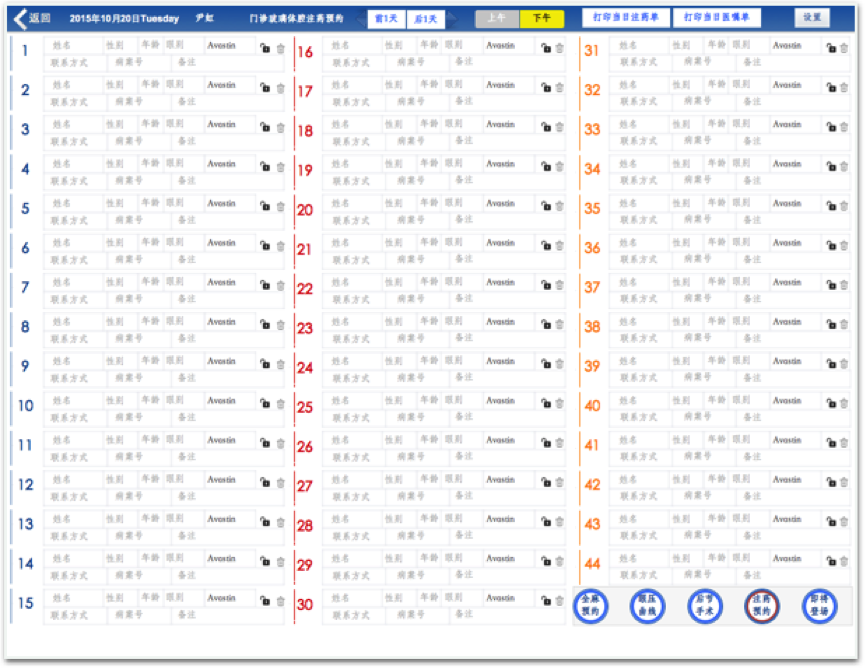The width and height of the screenshot is (865, 668).
Task: Go to previous day with 前1天
Action: pos(386,19)
